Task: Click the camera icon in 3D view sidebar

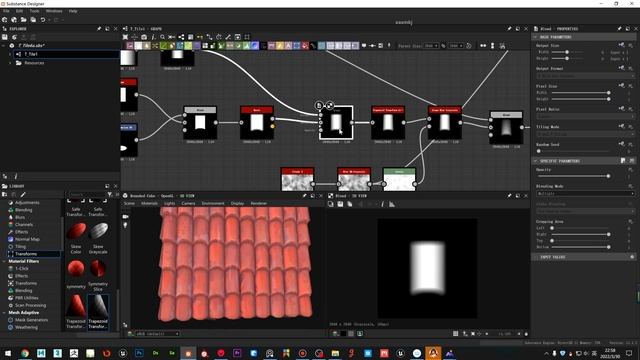Action: [x=125, y=216]
